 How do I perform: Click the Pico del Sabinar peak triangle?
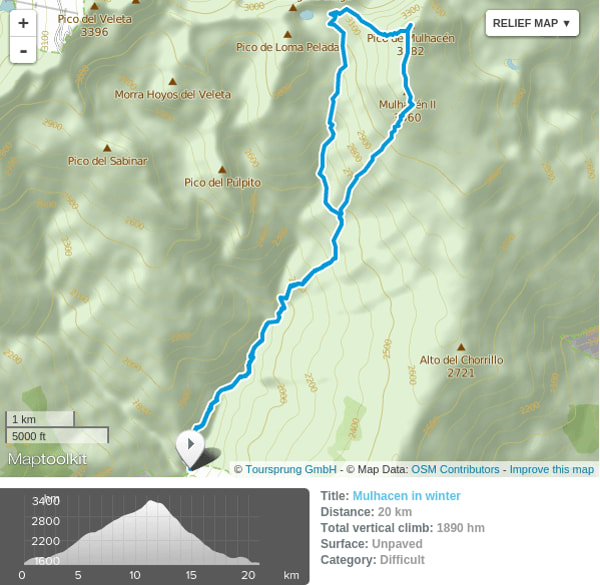(107, 148)
